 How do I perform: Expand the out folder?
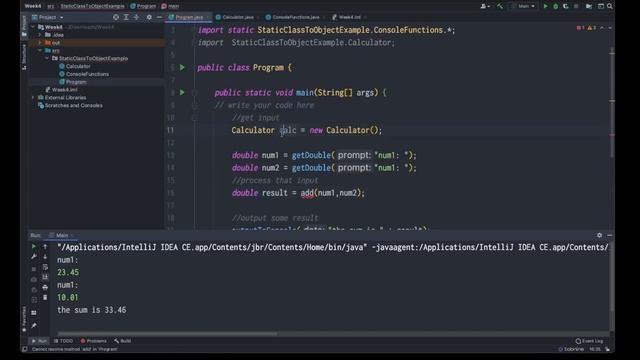40,42
